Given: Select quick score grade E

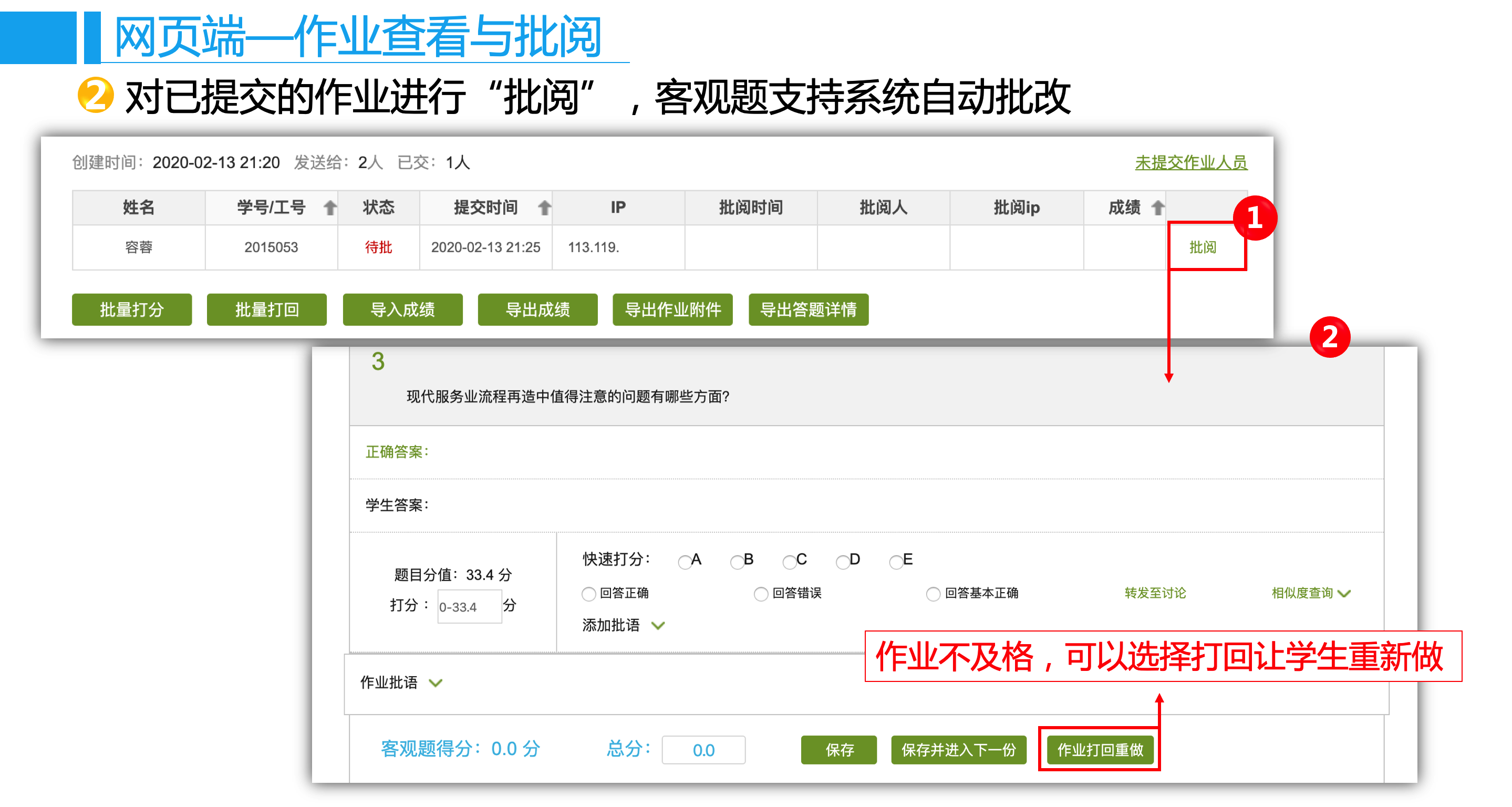Looking at the screenshot, I should pyautogui.click(x=896, y=562).
